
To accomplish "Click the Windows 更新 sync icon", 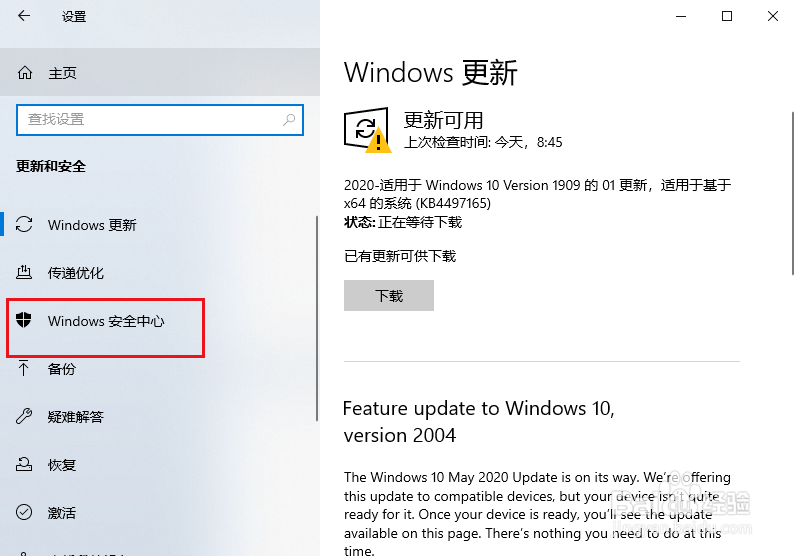I will 24,224.
